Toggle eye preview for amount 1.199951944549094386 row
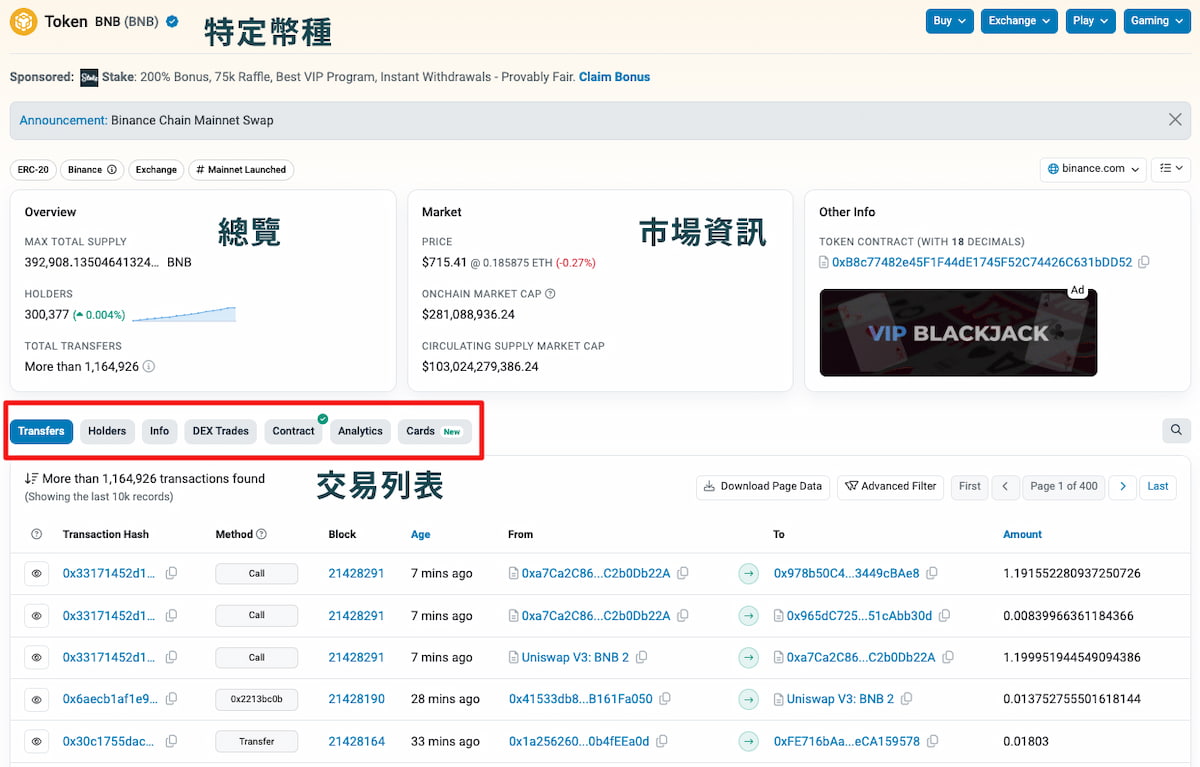 37,658
